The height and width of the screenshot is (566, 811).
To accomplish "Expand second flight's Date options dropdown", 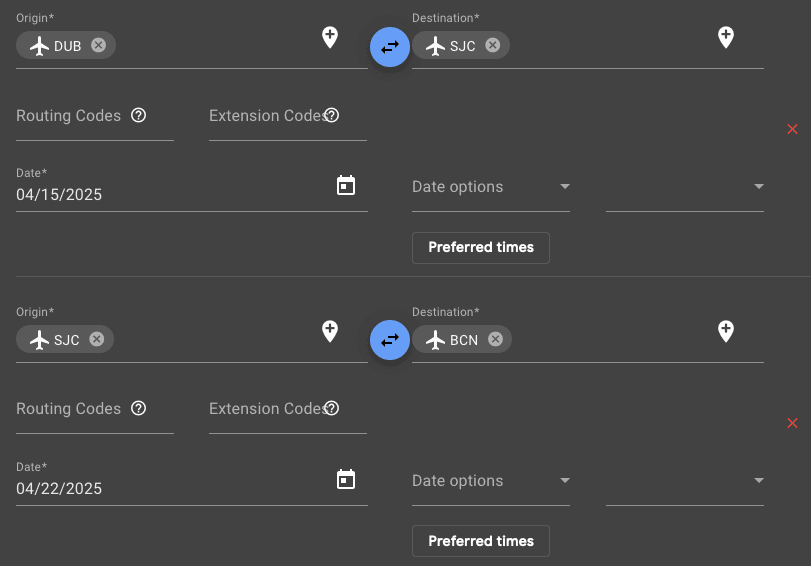I will pos(490,481).
